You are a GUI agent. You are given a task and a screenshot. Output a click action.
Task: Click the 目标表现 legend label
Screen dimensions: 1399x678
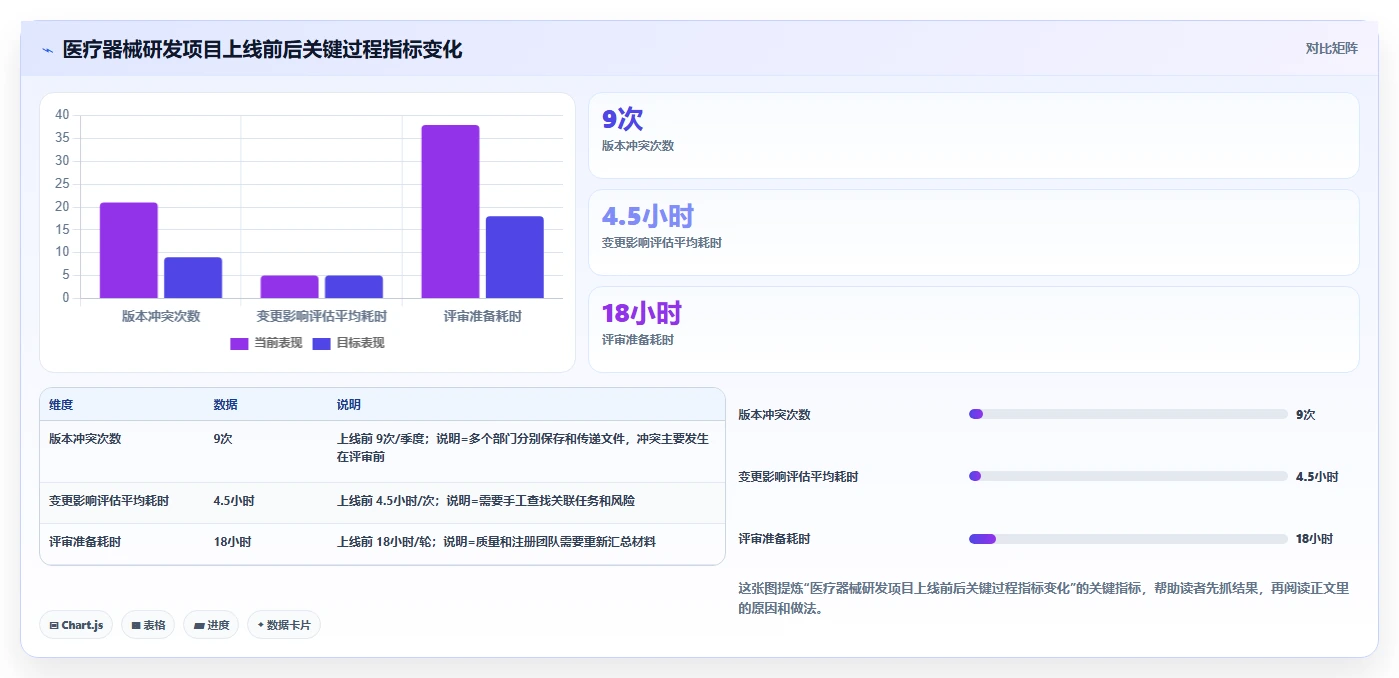coord(360,343)
